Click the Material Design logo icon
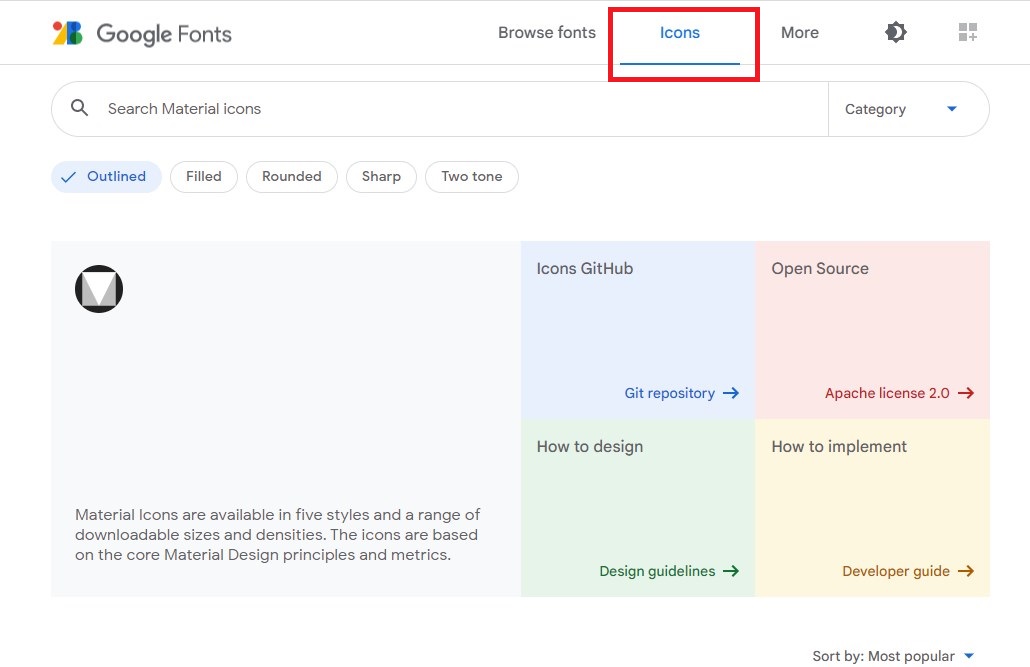The width and height of the screenshot is (1030, 667). tap(98, 288)
